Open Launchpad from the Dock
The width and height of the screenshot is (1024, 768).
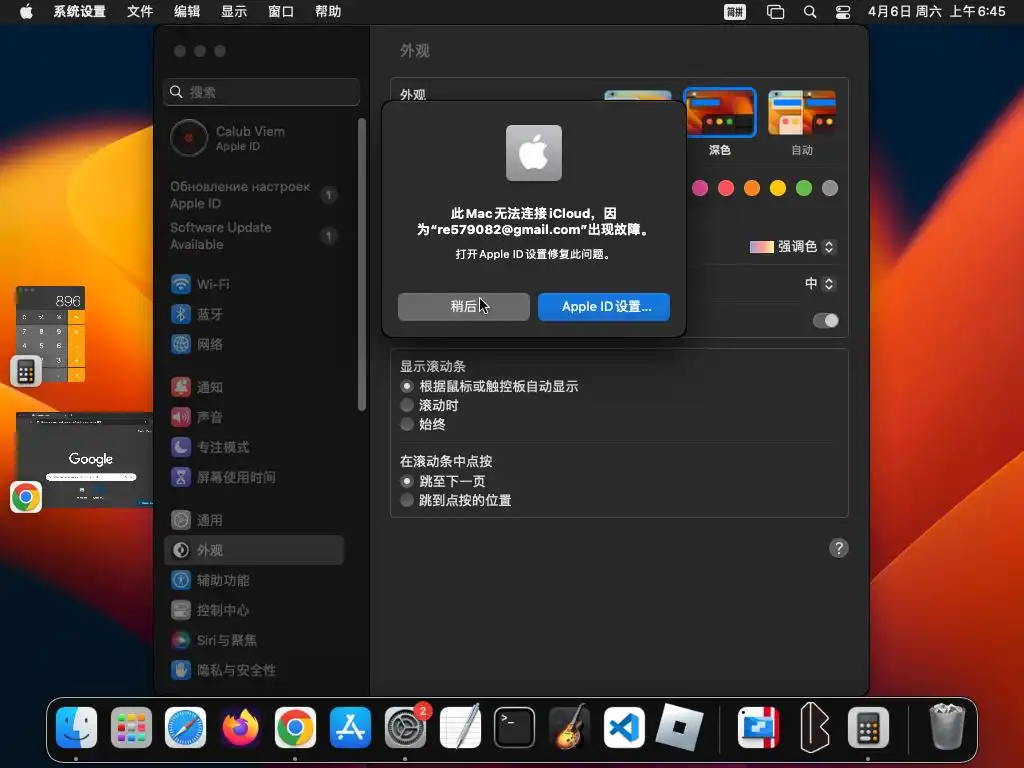(x=131, y=728)
